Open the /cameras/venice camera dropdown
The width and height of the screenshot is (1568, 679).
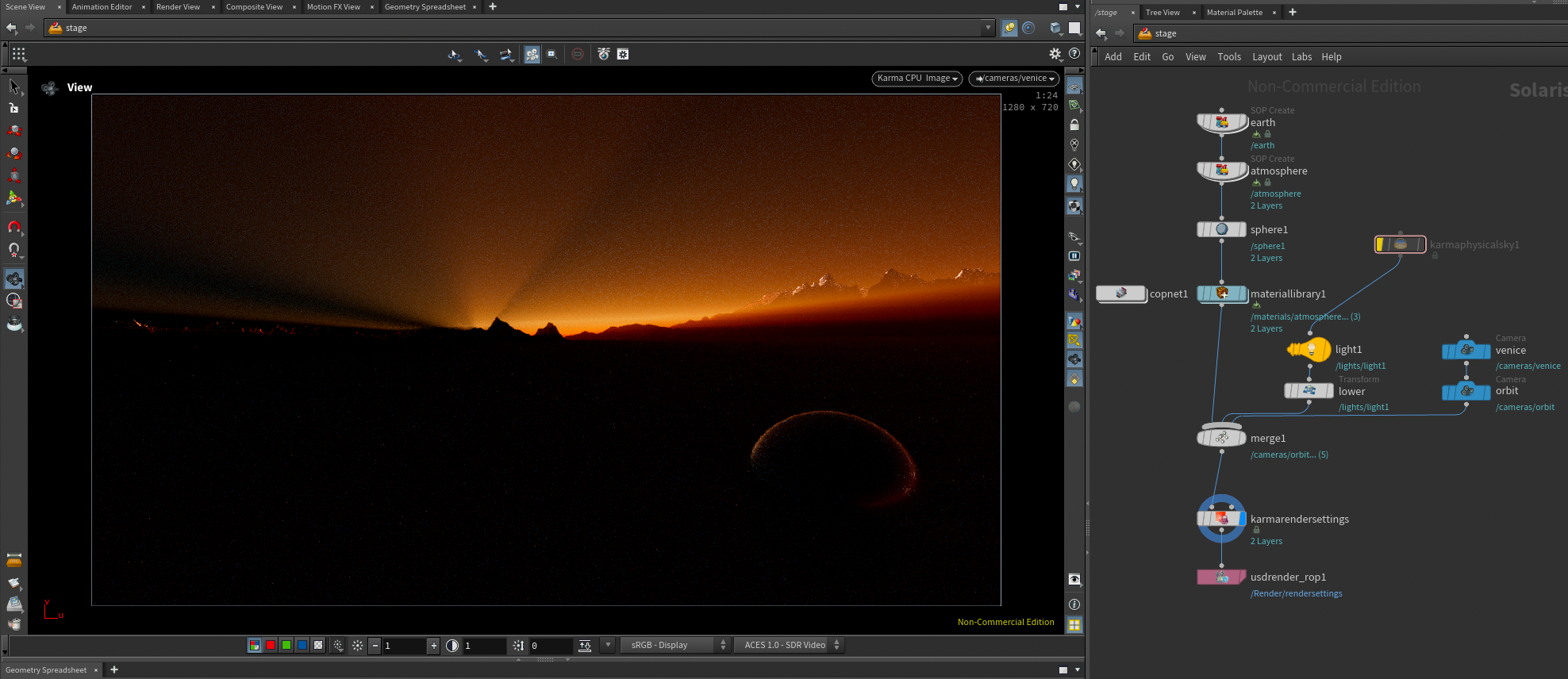pyautogui.click(x=1014, y=79)
